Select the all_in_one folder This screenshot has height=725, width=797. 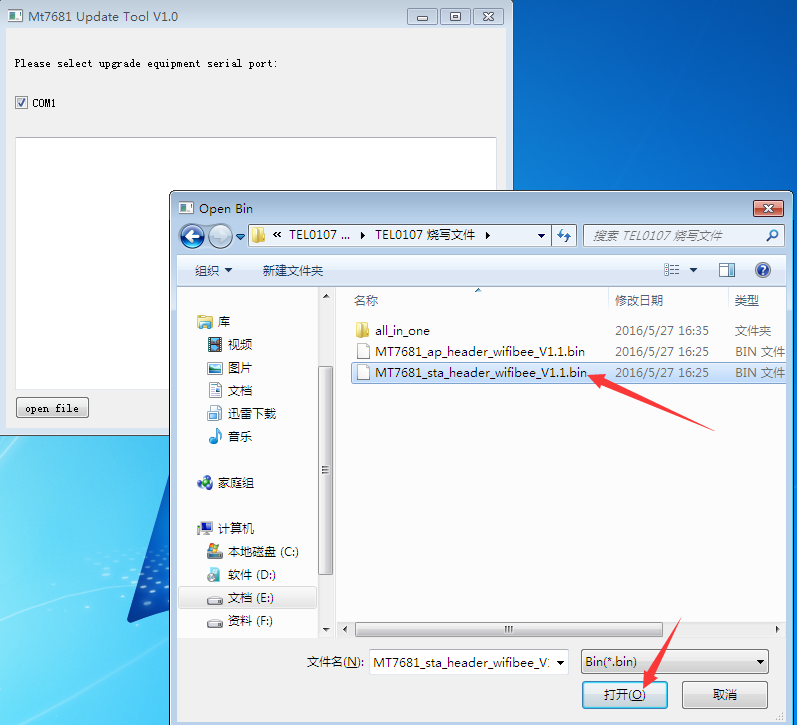tap(402, 331)
